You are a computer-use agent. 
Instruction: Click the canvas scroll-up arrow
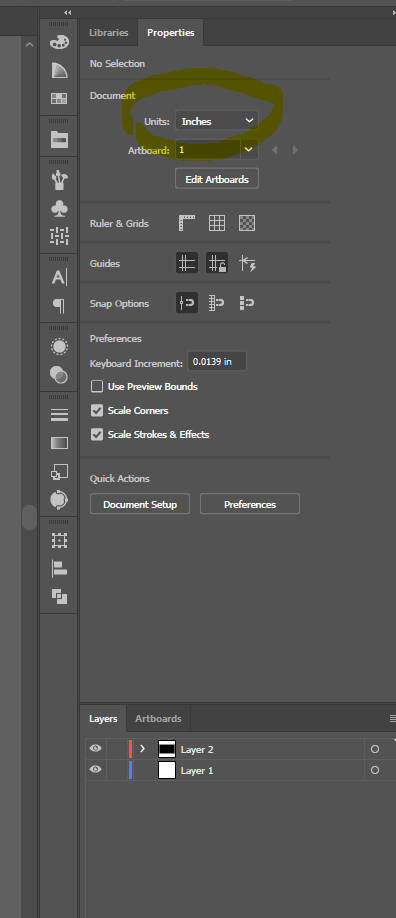pos(29,44)
